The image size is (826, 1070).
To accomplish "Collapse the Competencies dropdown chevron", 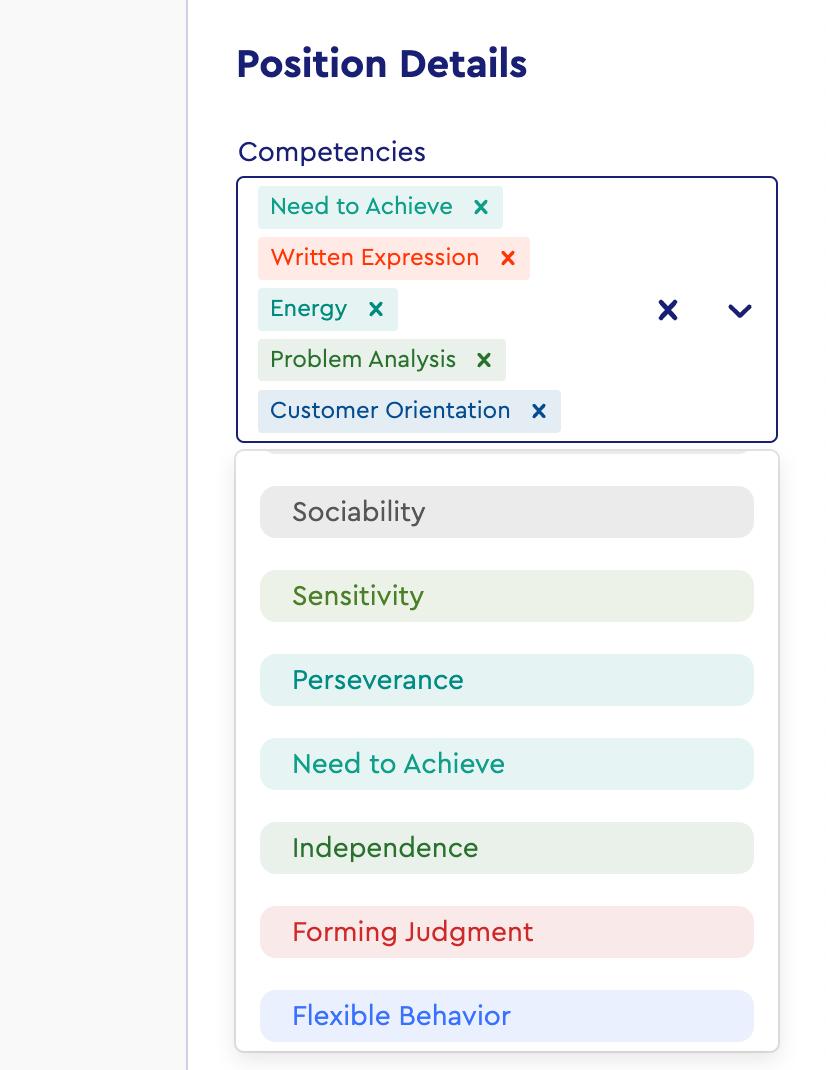I will coord(739,310).
